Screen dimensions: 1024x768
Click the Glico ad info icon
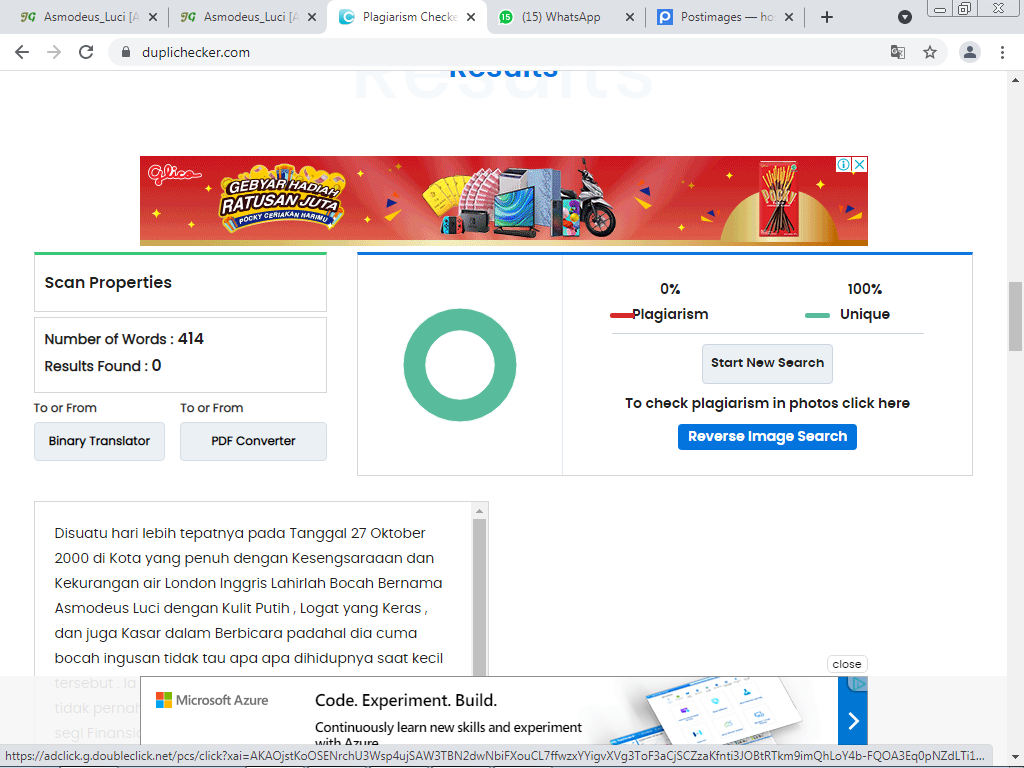point(843,165)
